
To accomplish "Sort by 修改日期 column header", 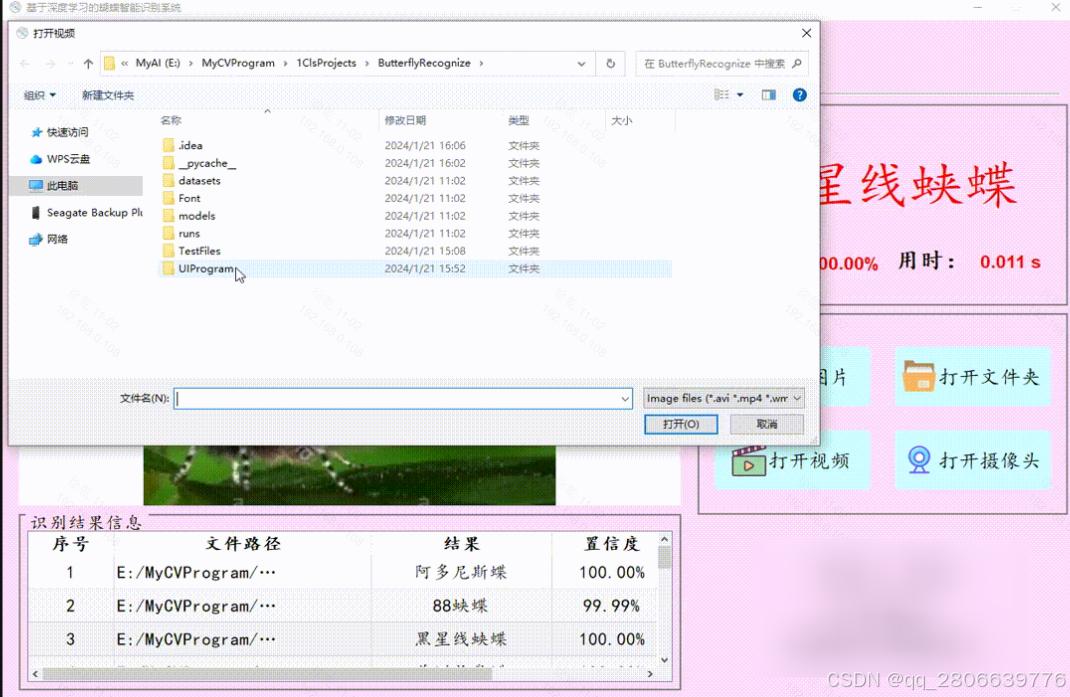I will click(x=405, y=120).
